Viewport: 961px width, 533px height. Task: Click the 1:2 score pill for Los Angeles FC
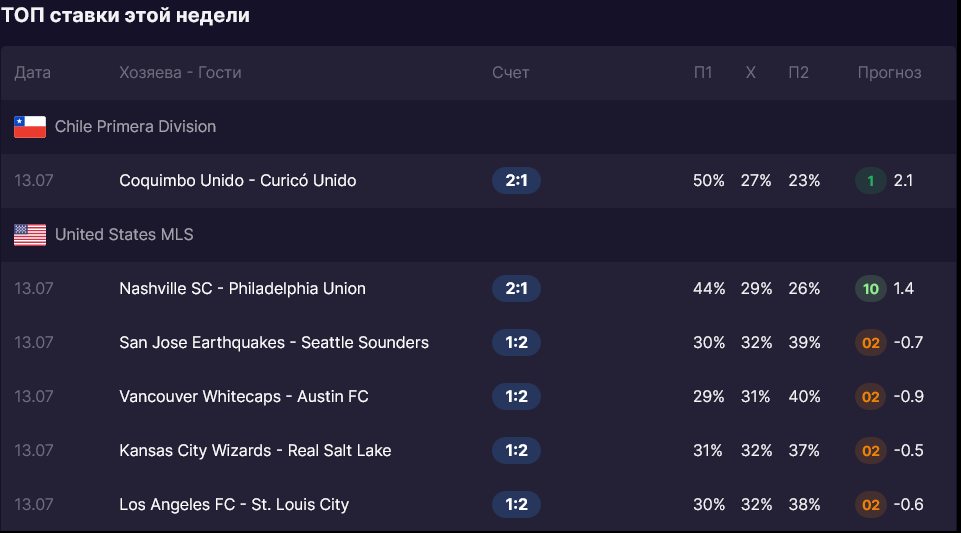[516, 504]
